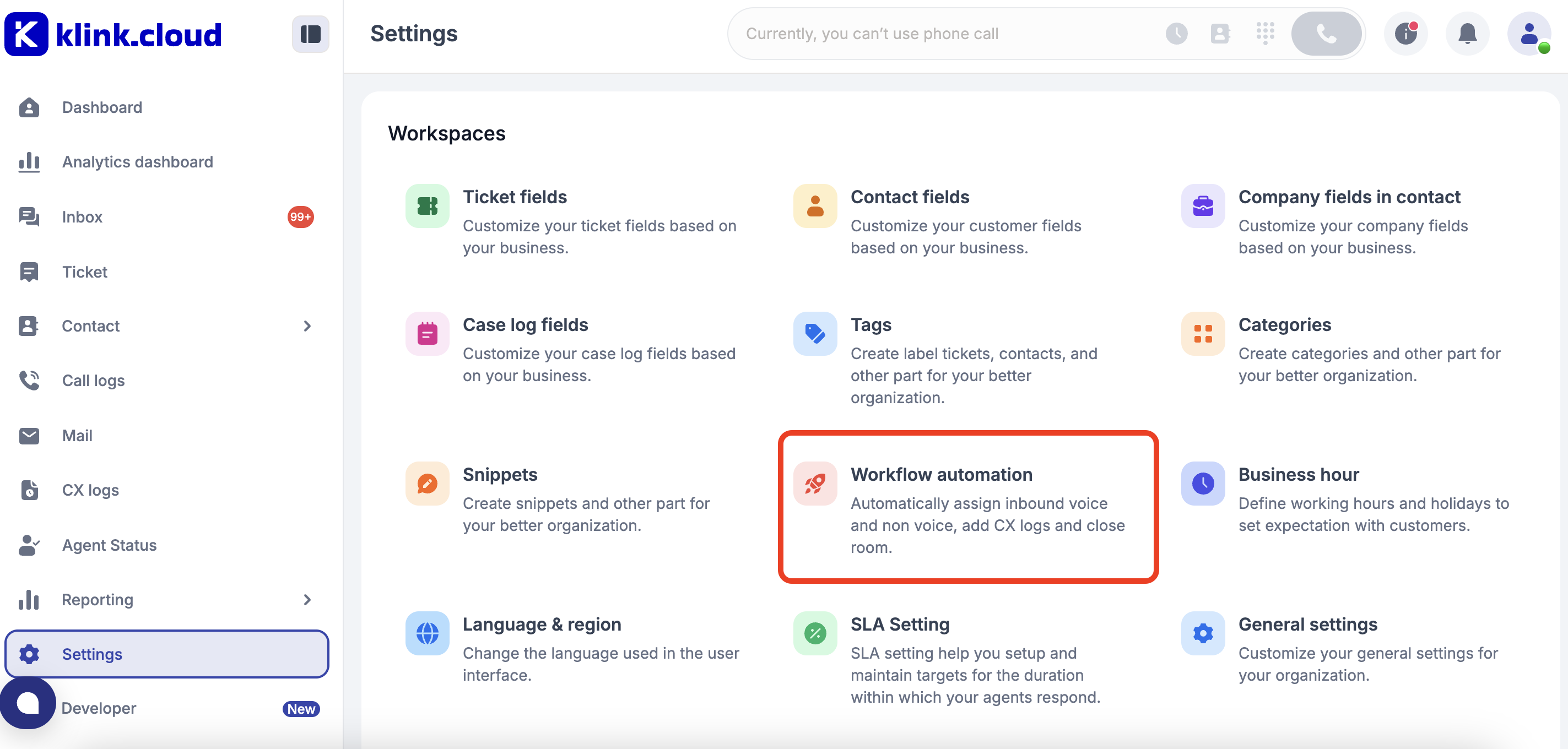This screenshot has height=749, width=1568.
Task: Click the Ticket fields green icon
Action: click(x=428, y=207)
